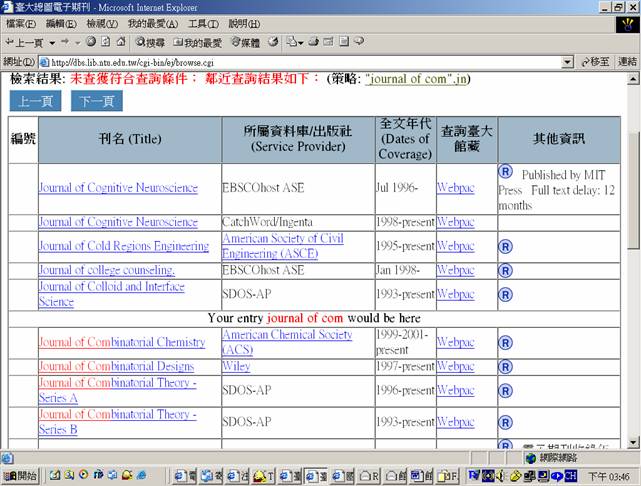Open Journal of Combinatorial Designs link

[x=117, y=366]
